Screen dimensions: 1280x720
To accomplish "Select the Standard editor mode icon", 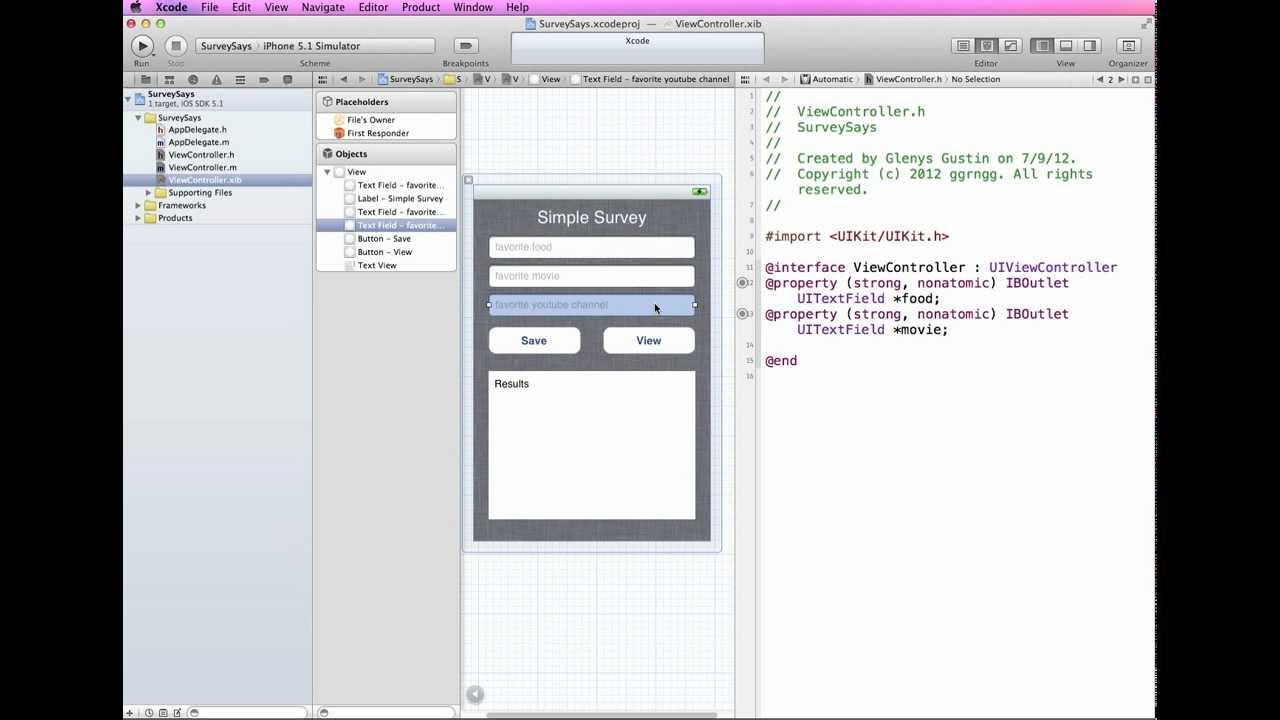I will pyautogui.click(x=963, y=45).
